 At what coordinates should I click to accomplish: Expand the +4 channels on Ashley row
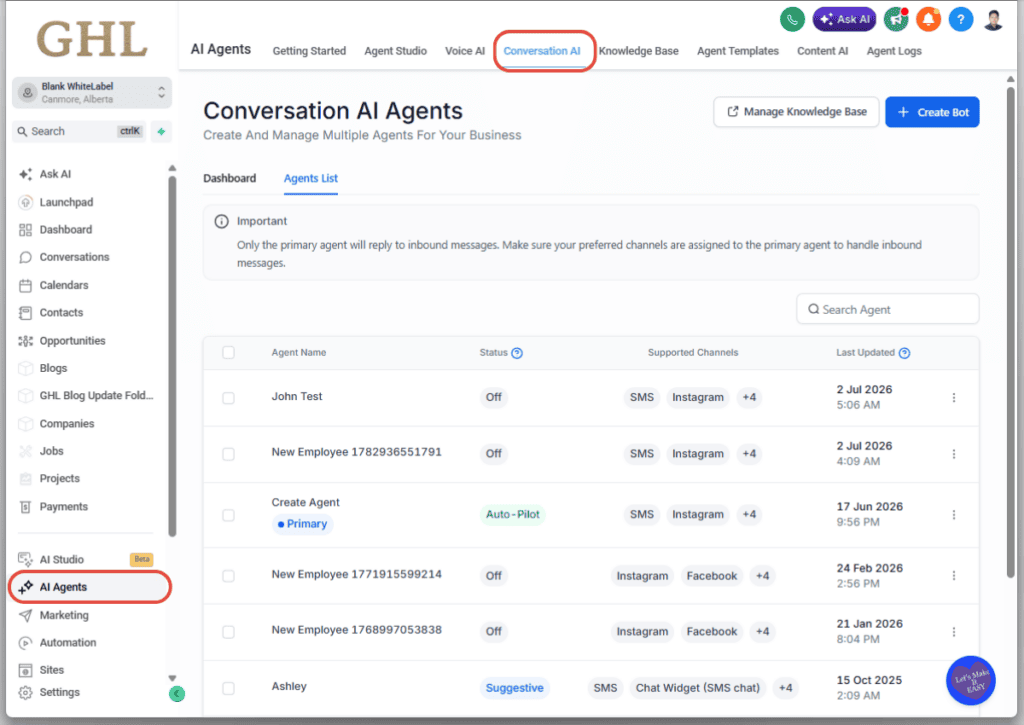(786, 688)
